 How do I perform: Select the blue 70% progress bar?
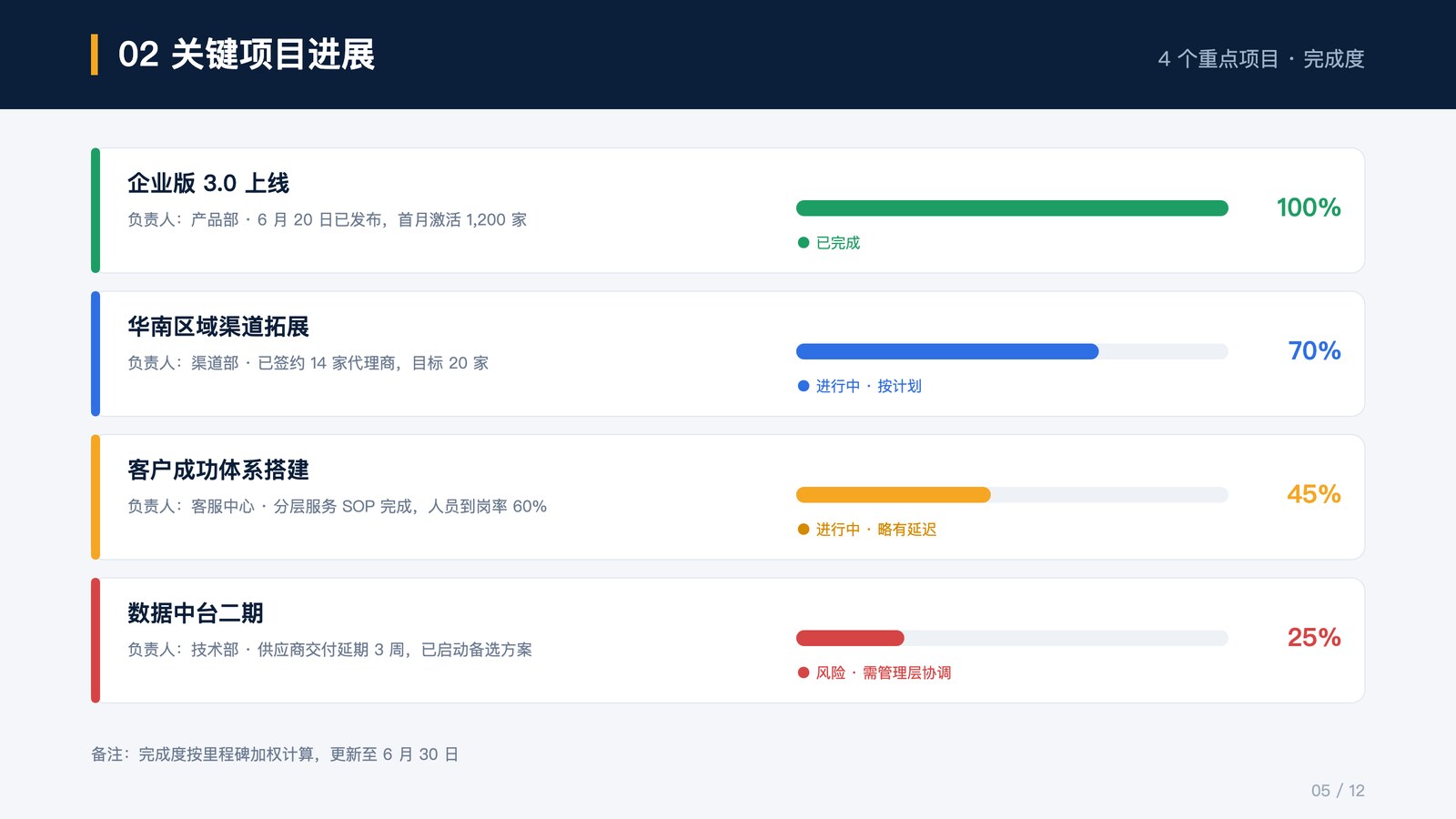click(1012, 351)
